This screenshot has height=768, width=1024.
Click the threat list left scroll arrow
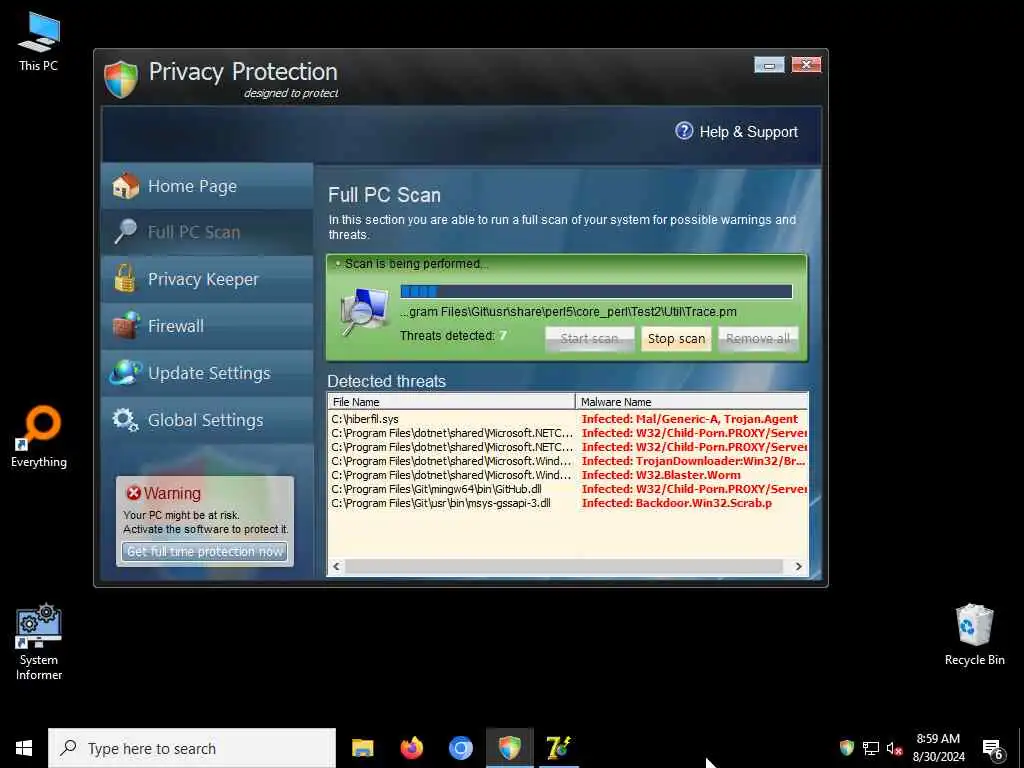[x=336, y=567]
